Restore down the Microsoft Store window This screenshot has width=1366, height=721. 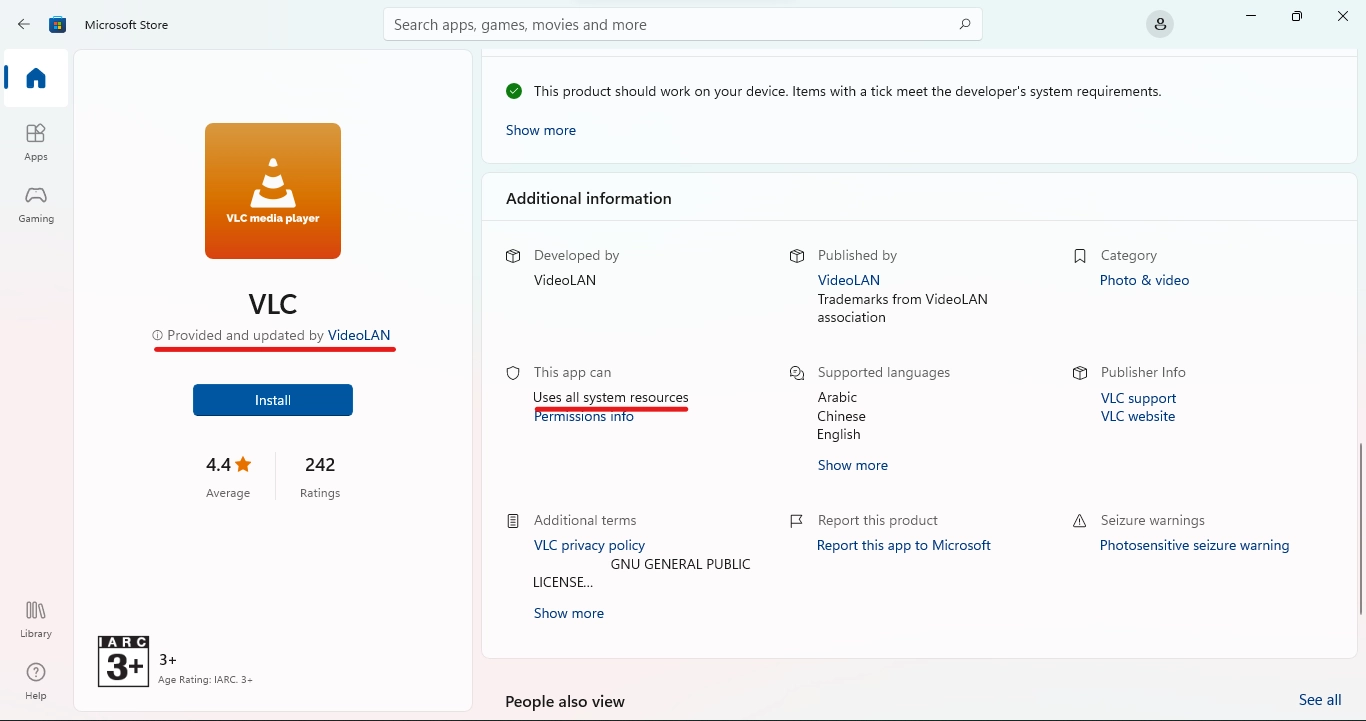coord(1297,16)
